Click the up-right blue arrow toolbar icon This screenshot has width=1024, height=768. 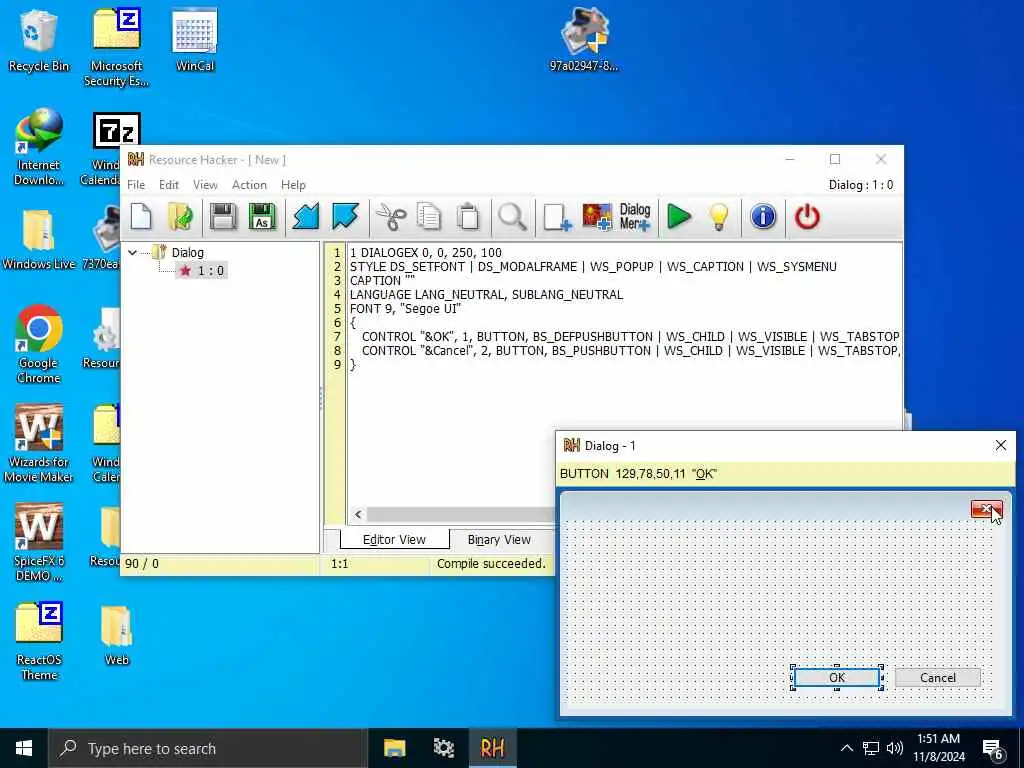(345, 217)
